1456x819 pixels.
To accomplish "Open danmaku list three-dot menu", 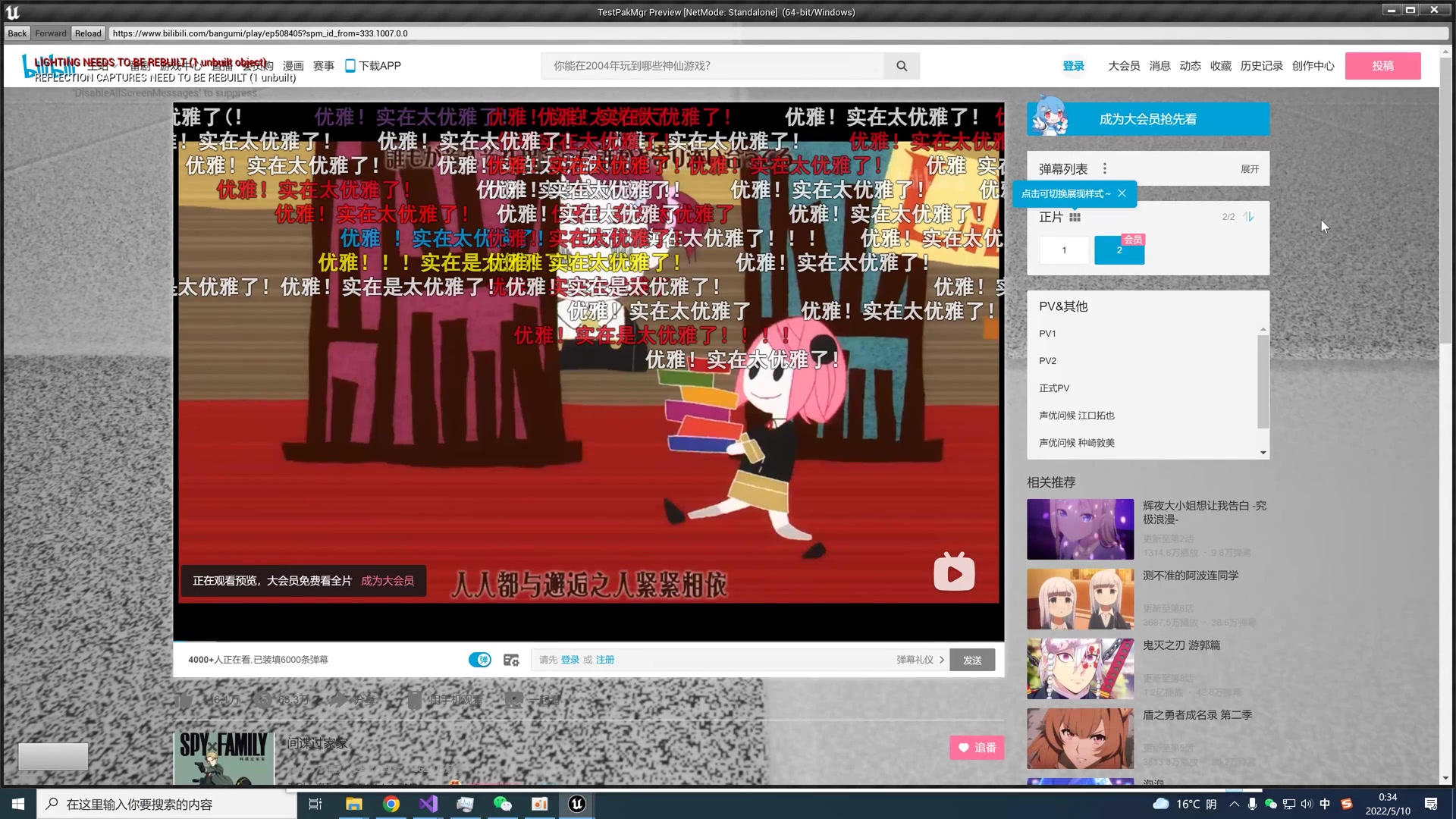I will pyautogui.click(x=1104, y=168).
